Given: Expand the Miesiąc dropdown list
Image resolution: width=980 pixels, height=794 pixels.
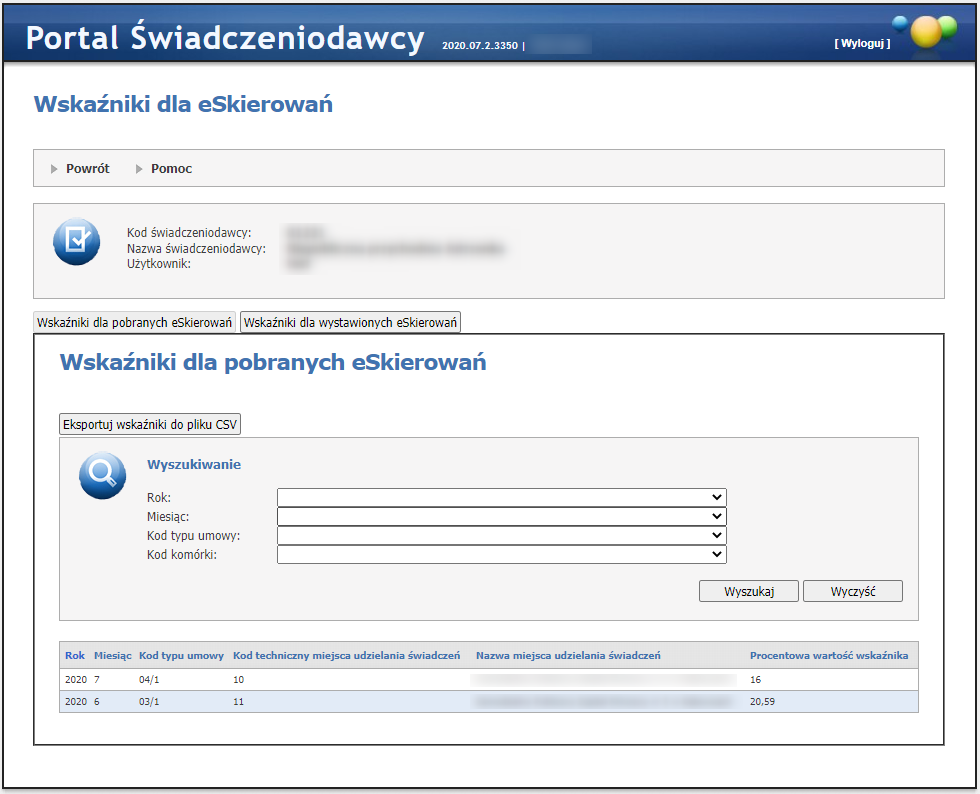Looking at the screenshot, I should [x=501, y=516].
